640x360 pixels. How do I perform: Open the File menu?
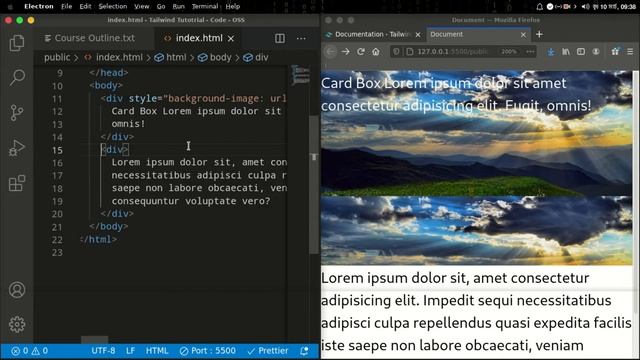tap(67, 7)
